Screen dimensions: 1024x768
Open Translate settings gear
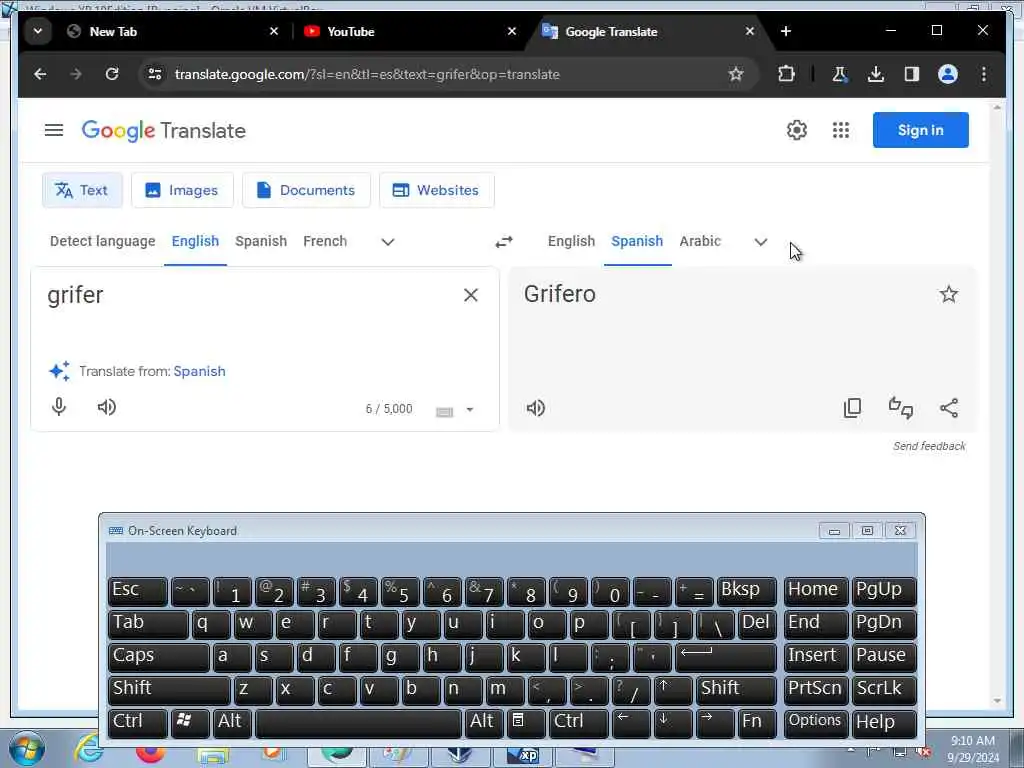796,130
